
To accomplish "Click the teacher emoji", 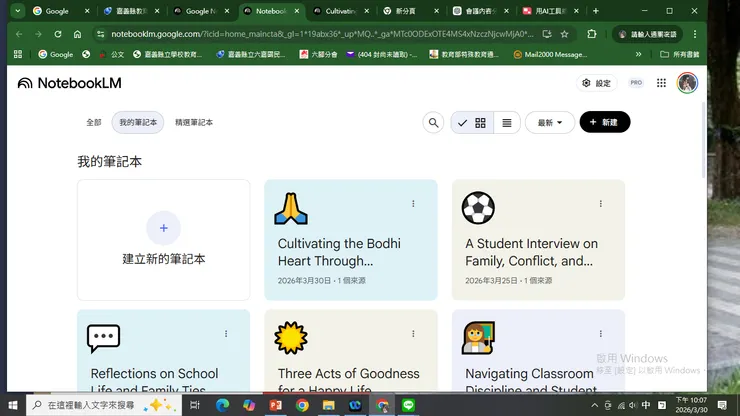I will point(478,338).
